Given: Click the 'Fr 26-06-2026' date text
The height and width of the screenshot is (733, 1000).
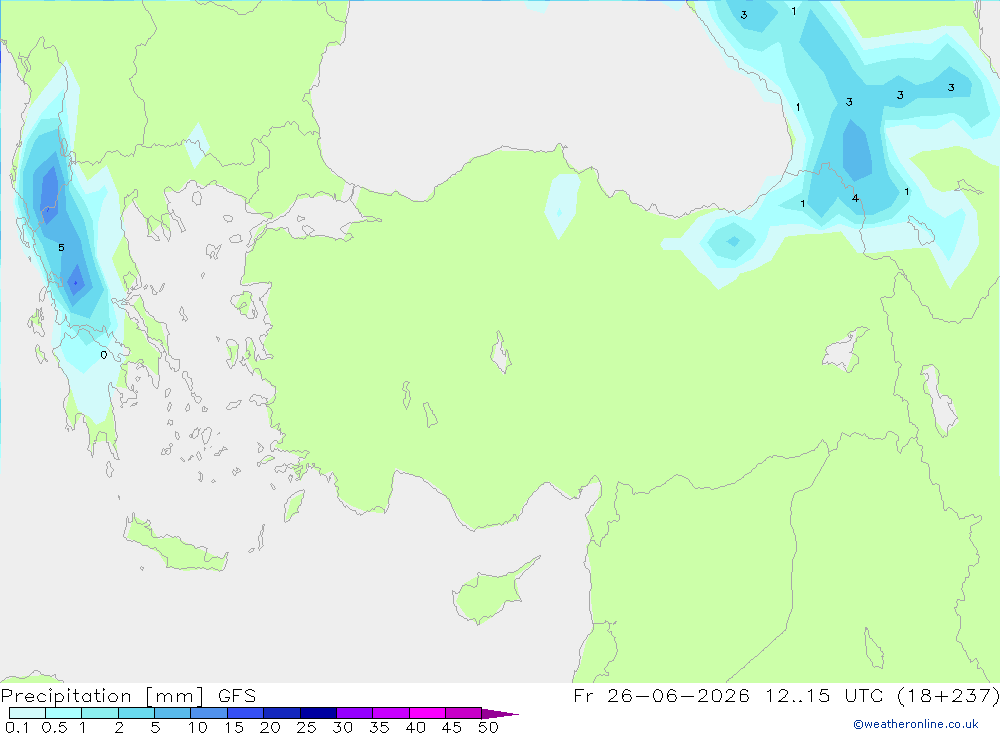Looking at the screenshot, I should [661, 696].
